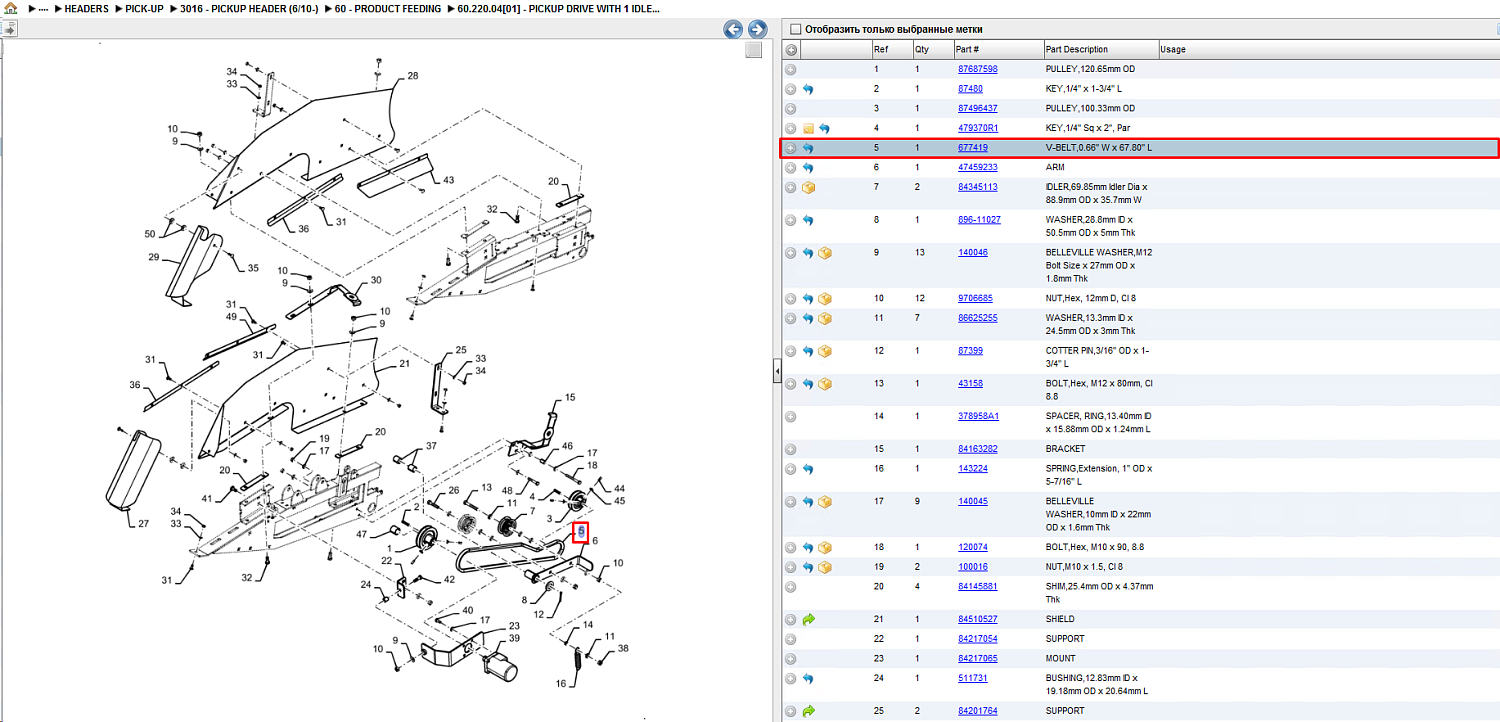1500x722 pixels.
Task: Open part number link 87687598
Action: pyautogui.click(x=977, y=69)
